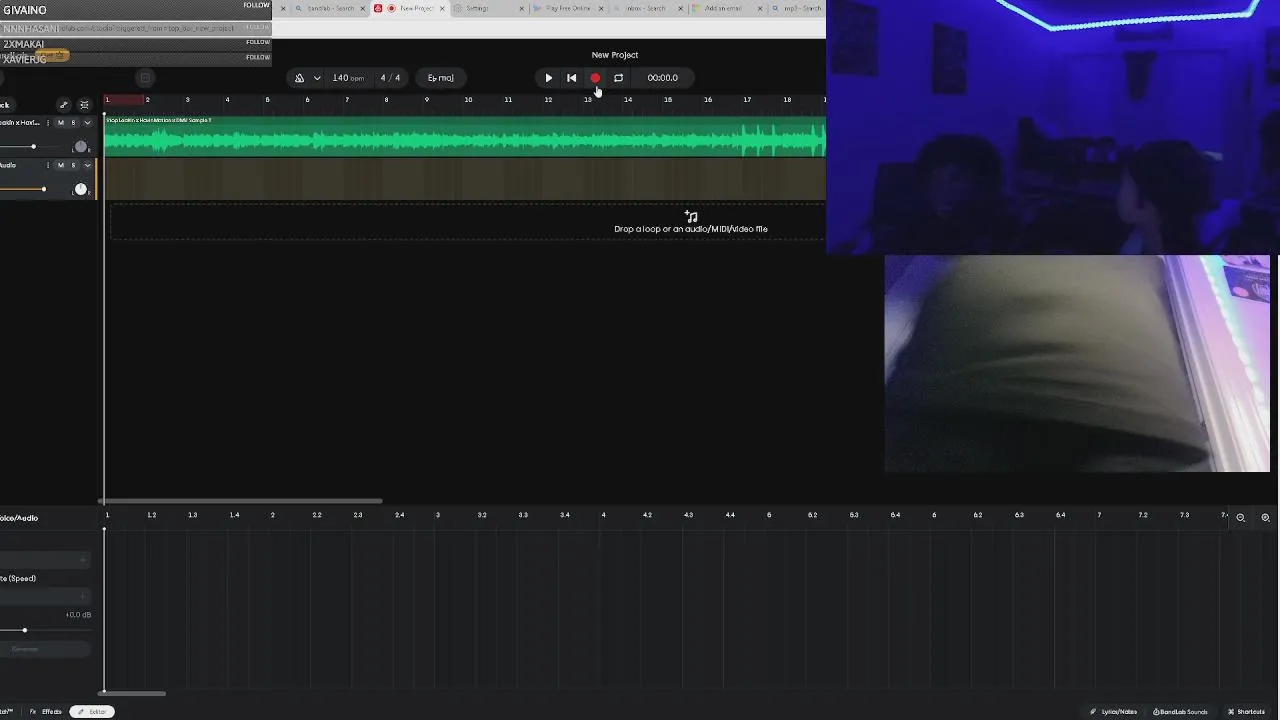Toggle the loop cycle button

[618, 78]
